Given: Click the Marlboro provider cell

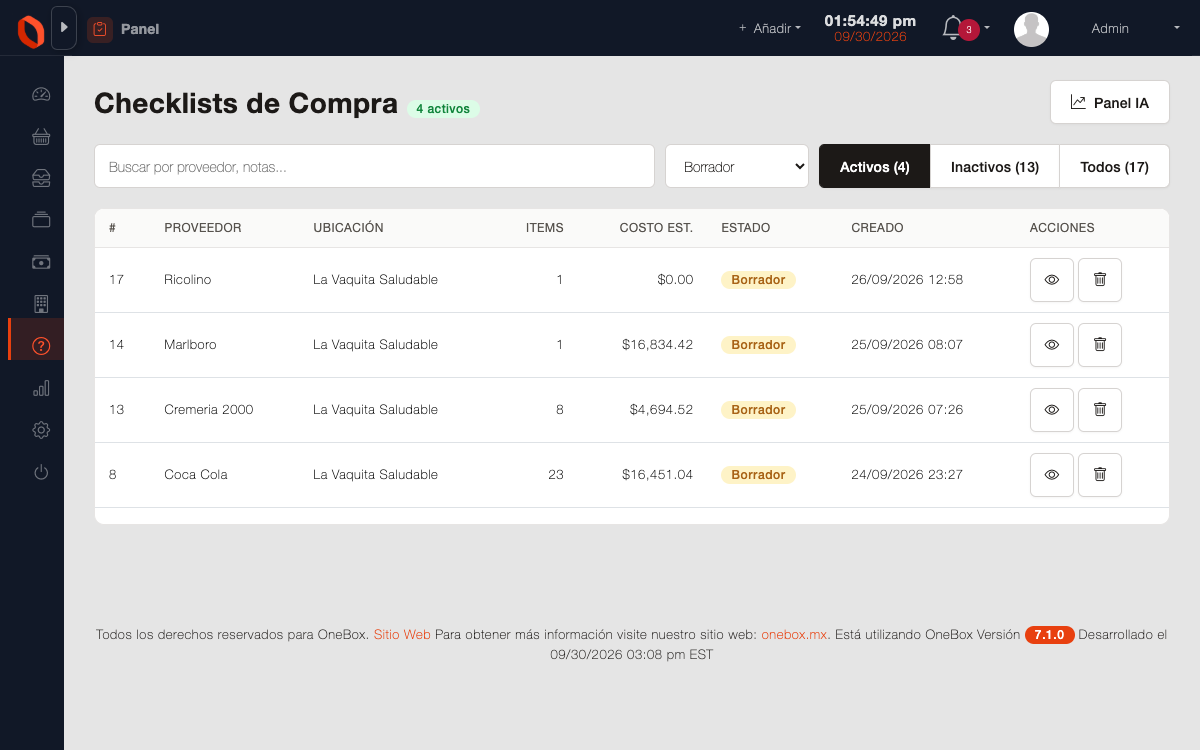Looking at the screenshot, I should [190, 345].
